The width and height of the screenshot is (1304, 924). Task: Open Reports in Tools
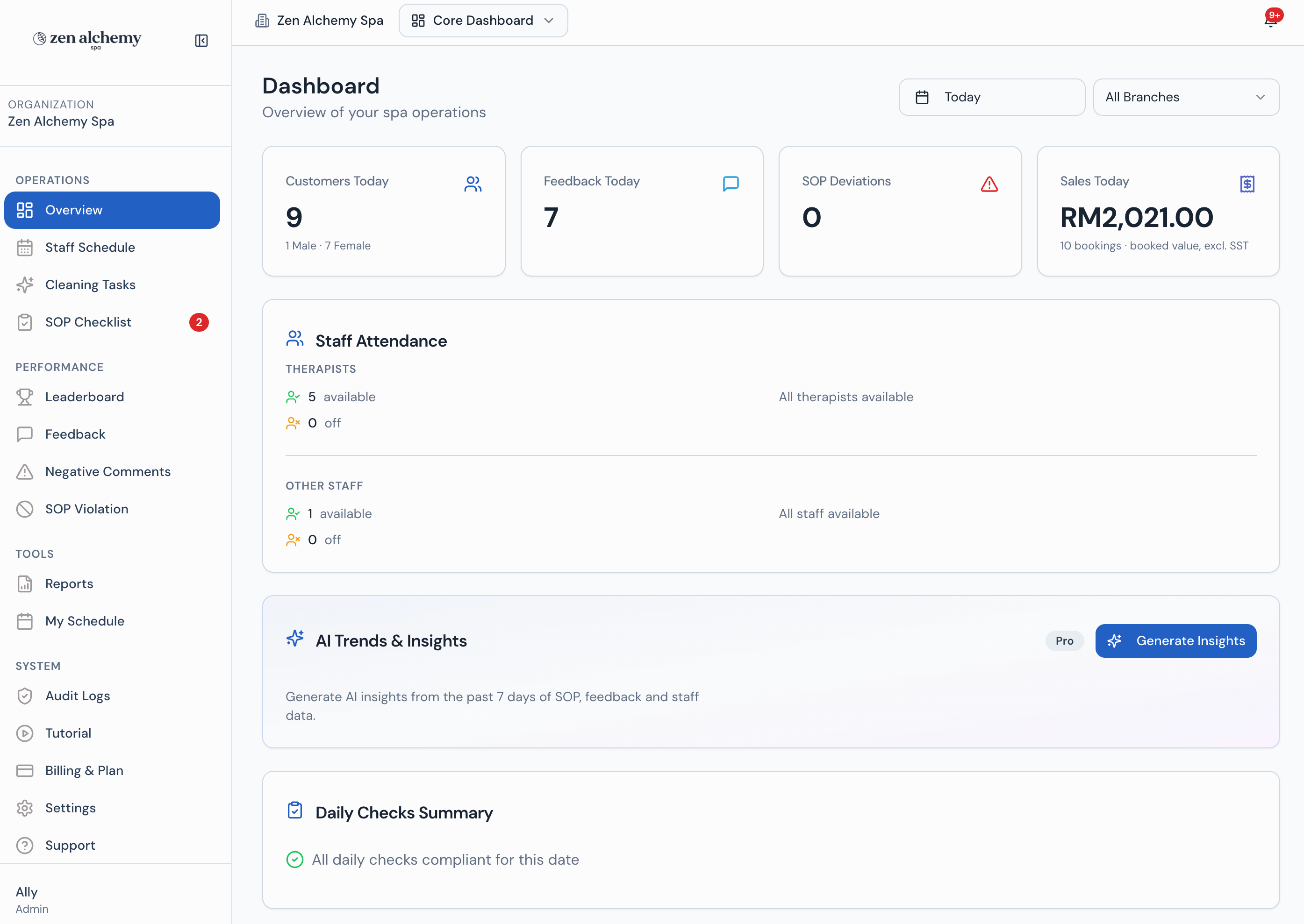coord(112,584)
